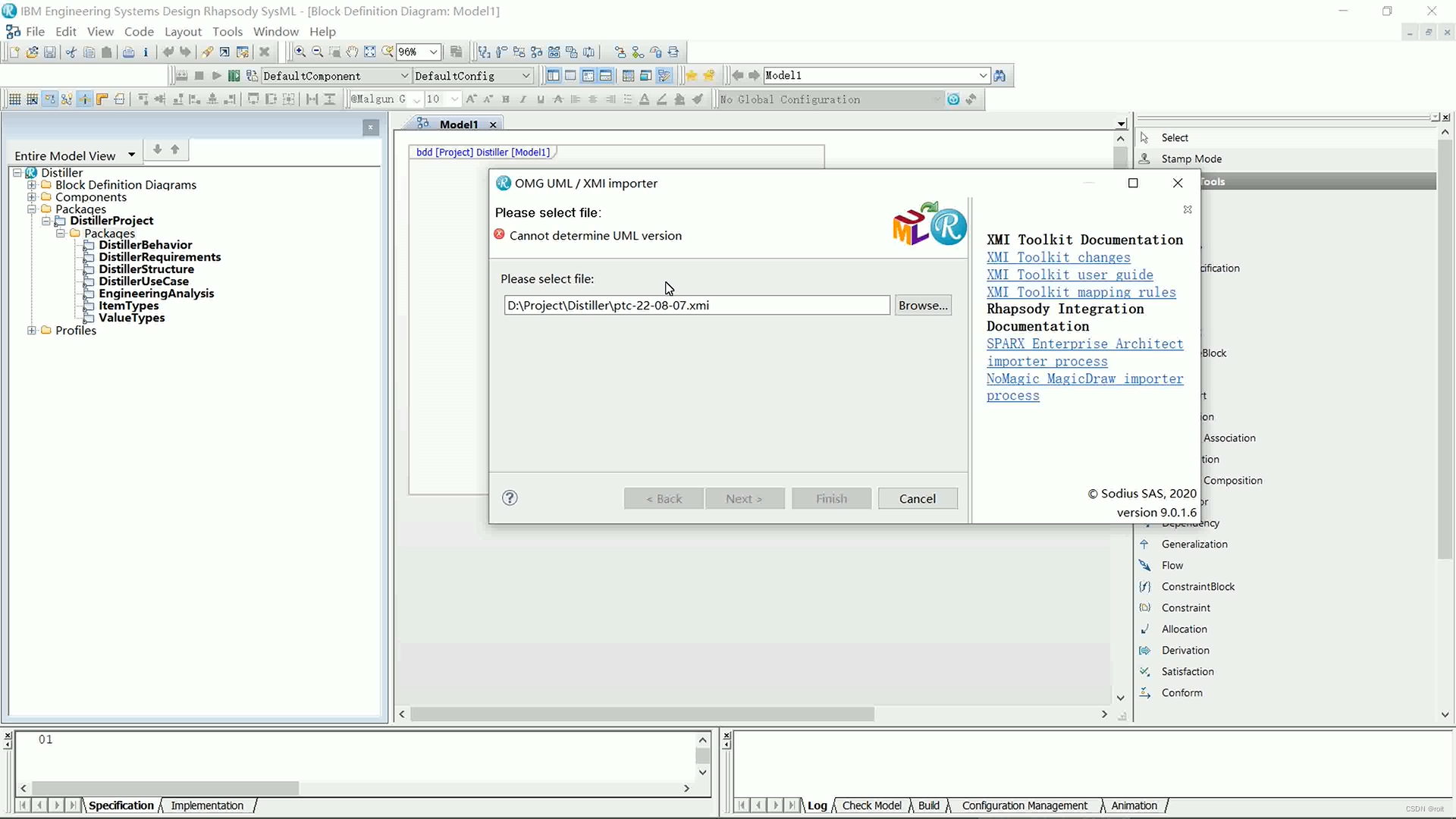
Task: Switch to the Implementation tab
Action: pos(207,805)
